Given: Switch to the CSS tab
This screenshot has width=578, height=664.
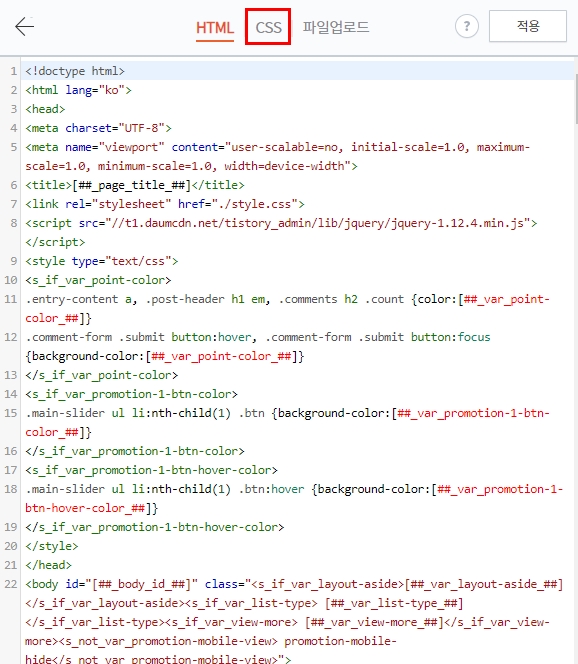Looking at the screenshot, I should point(268,28).
